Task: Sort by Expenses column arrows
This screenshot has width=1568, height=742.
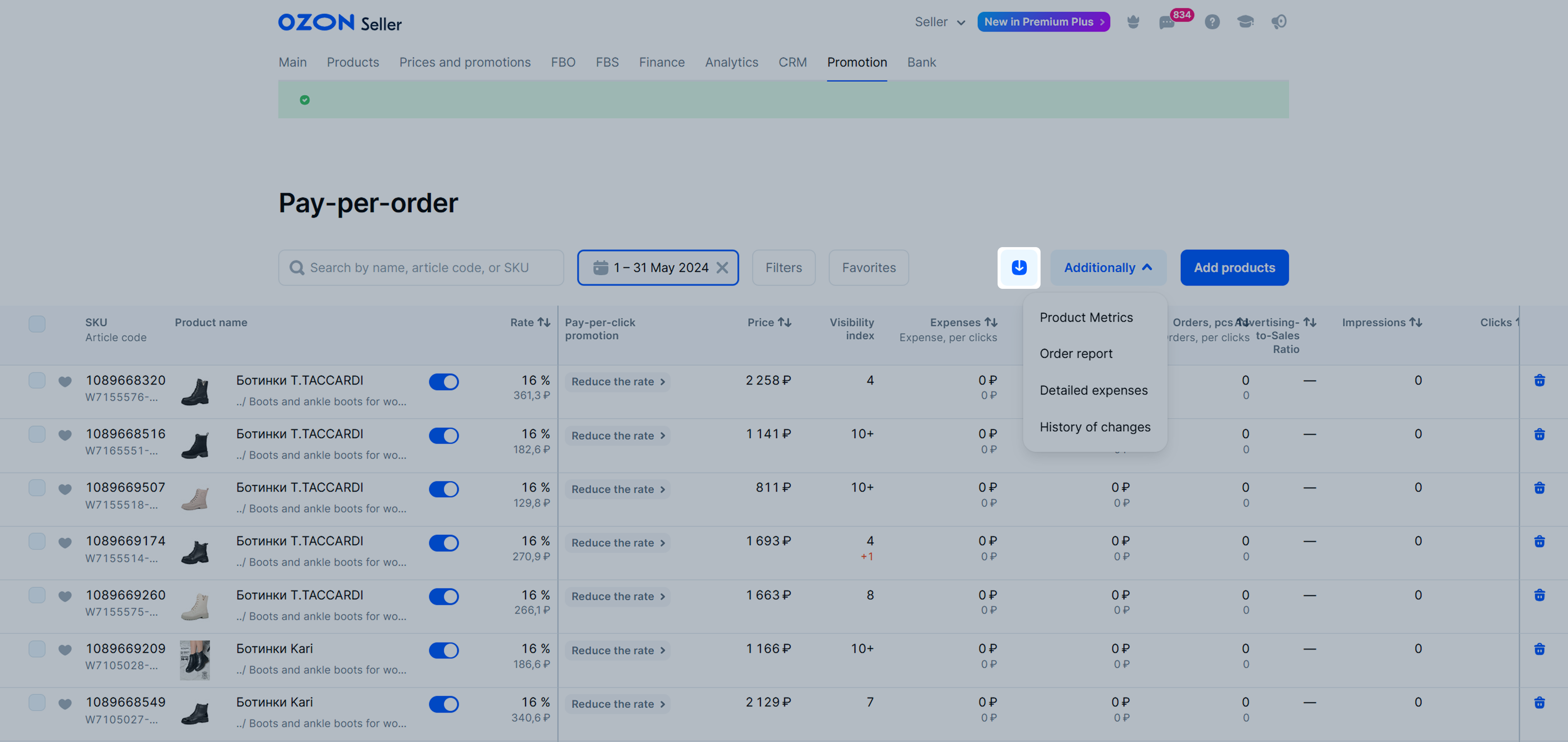Action: point(991,323)
